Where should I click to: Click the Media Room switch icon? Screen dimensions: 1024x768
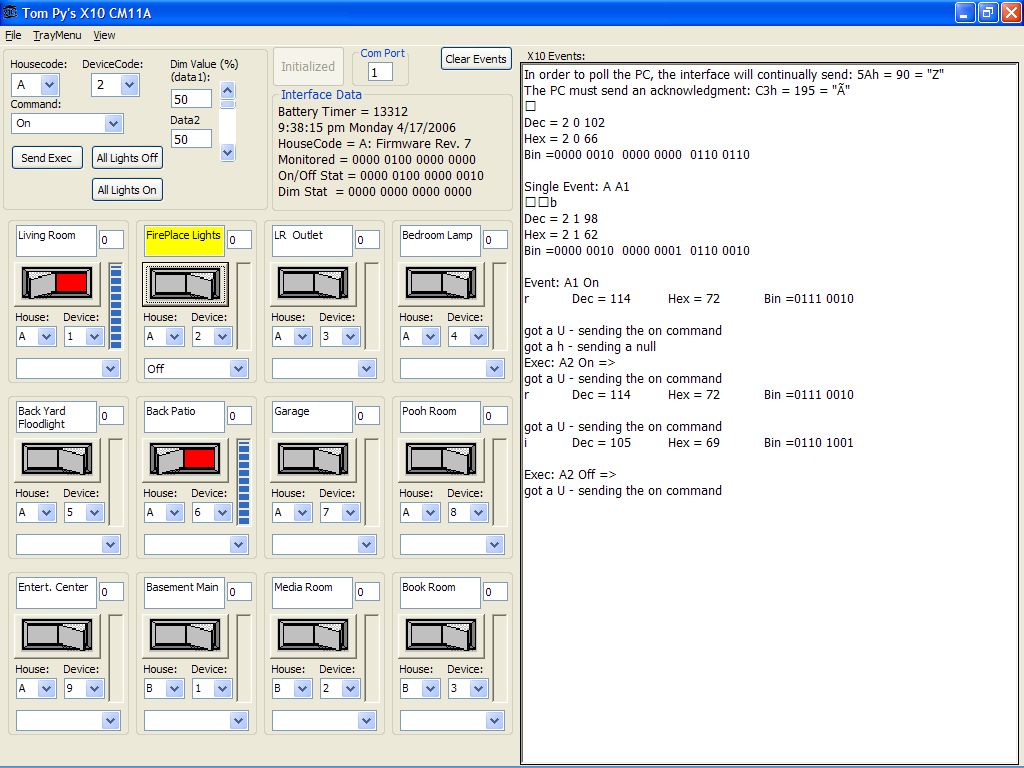click(313, 635)
